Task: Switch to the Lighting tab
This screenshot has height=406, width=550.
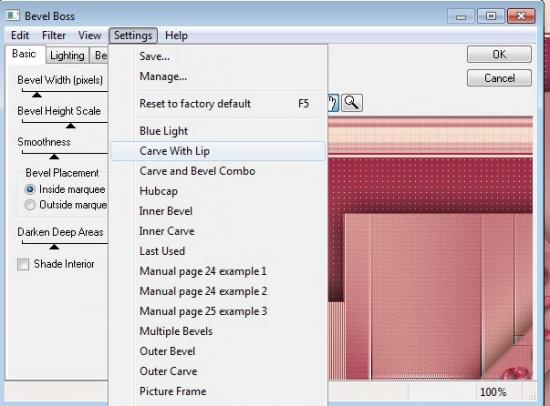Action: point(67,55)
